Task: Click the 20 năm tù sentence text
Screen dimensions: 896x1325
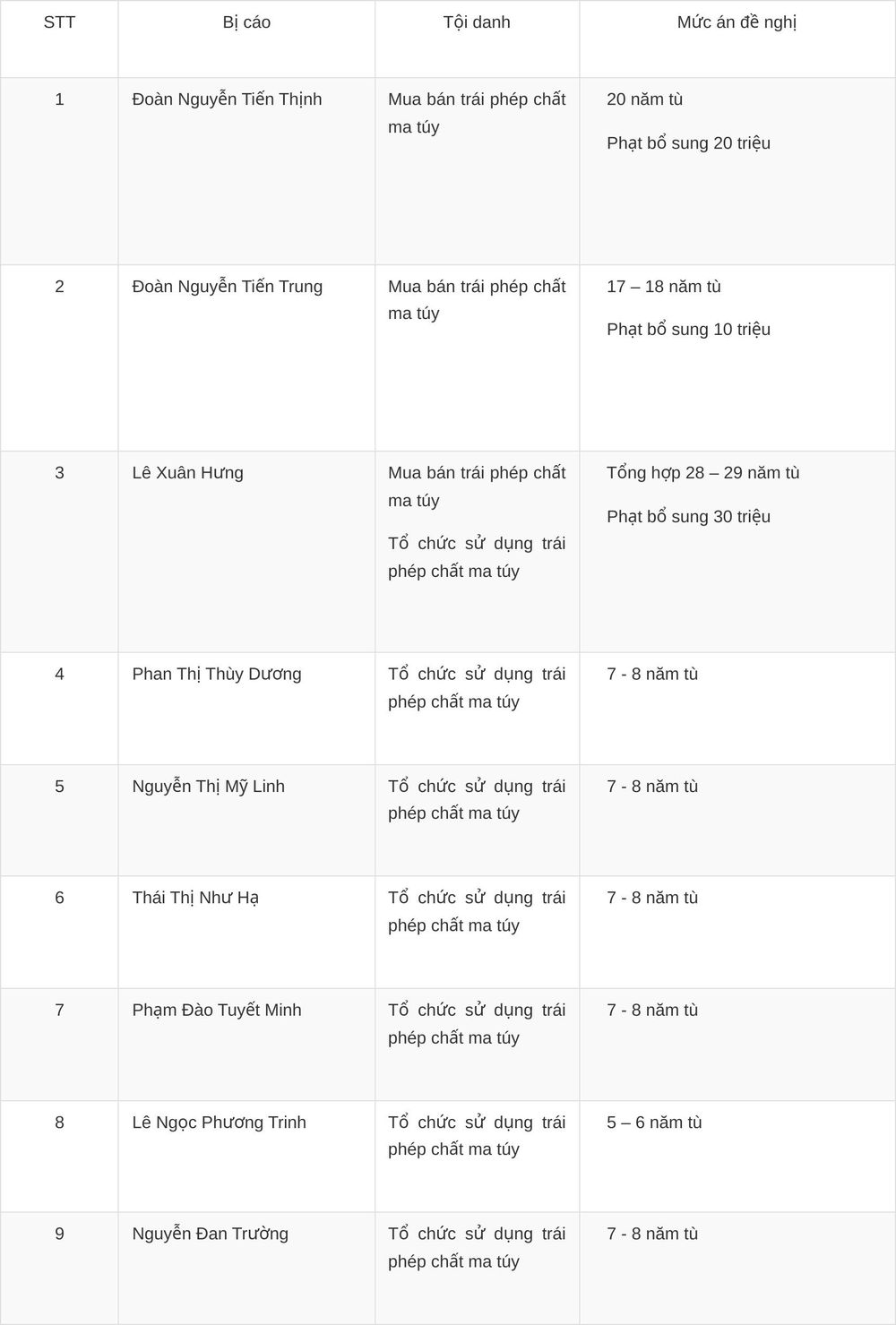Action: point(645,99)
